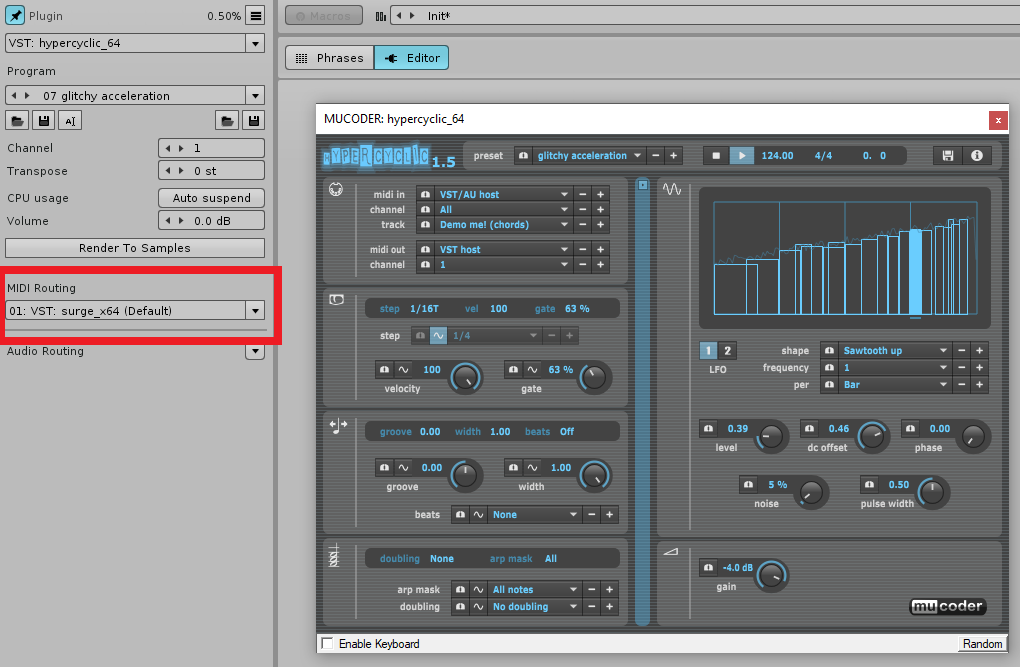Click MIDI learn icon for dc offset

coord(809,428)
